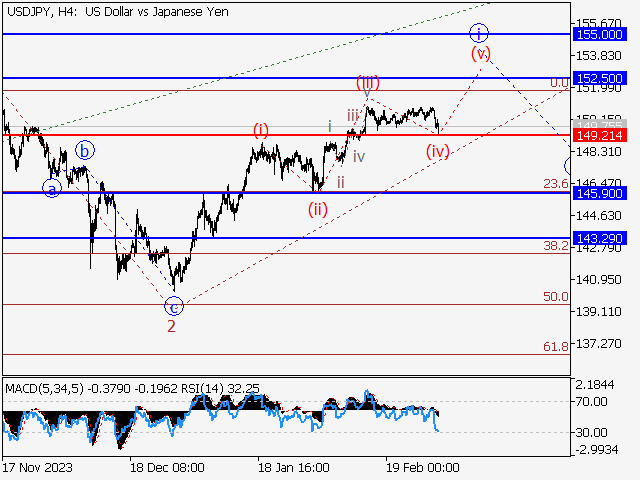This screenshot has width=640, height=480.
Task: Click the red wave label (v)
Action: click(x=481, y=53)
